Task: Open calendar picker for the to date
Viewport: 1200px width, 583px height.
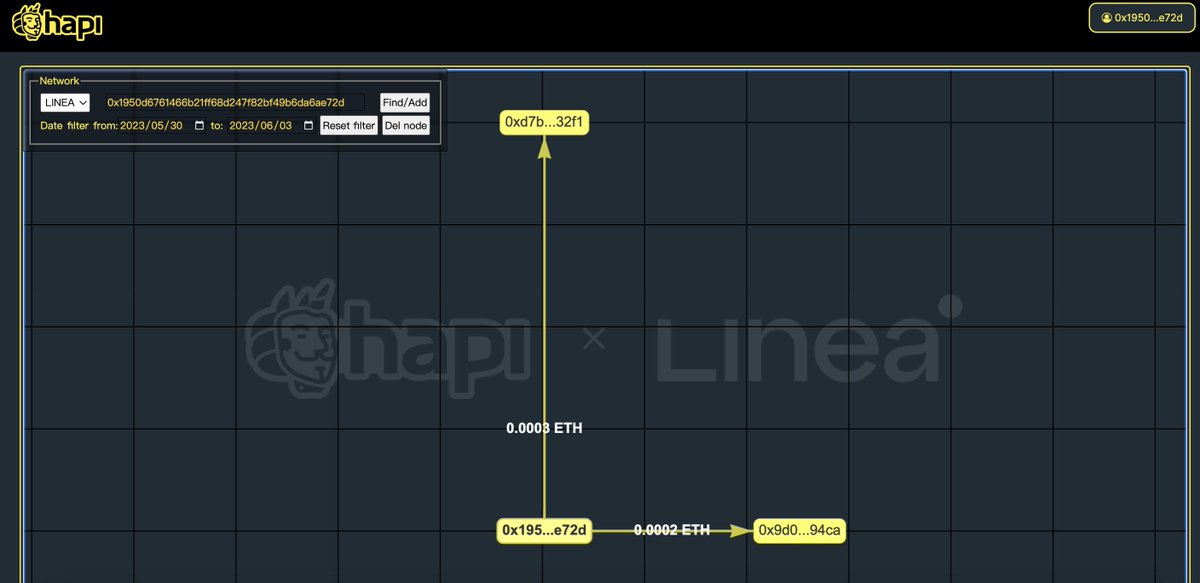Action: (308, 126)
